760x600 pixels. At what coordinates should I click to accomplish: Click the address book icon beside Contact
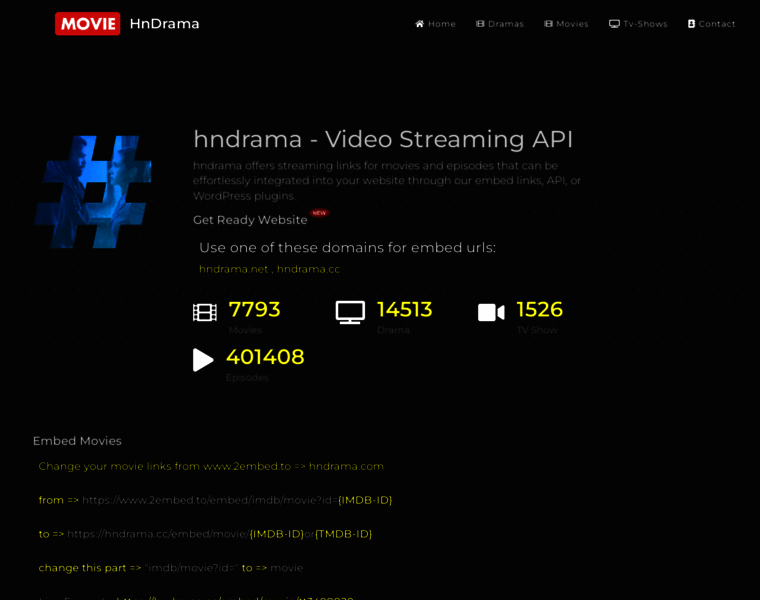tap(692, 24)
